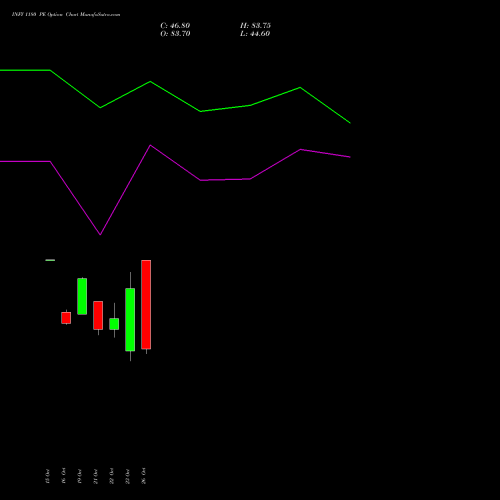Click the 16 Oct date axis label
Viewport: 500px width, 500px height.
tap(63, 476)
